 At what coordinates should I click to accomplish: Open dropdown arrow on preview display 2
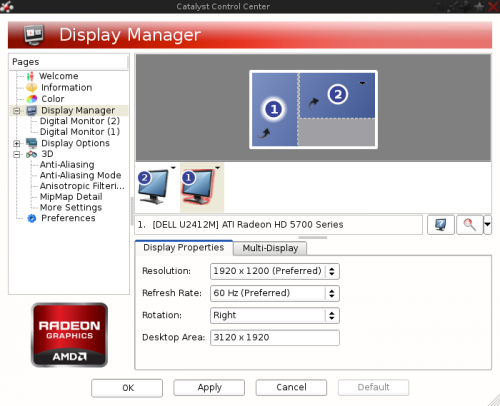363,83
